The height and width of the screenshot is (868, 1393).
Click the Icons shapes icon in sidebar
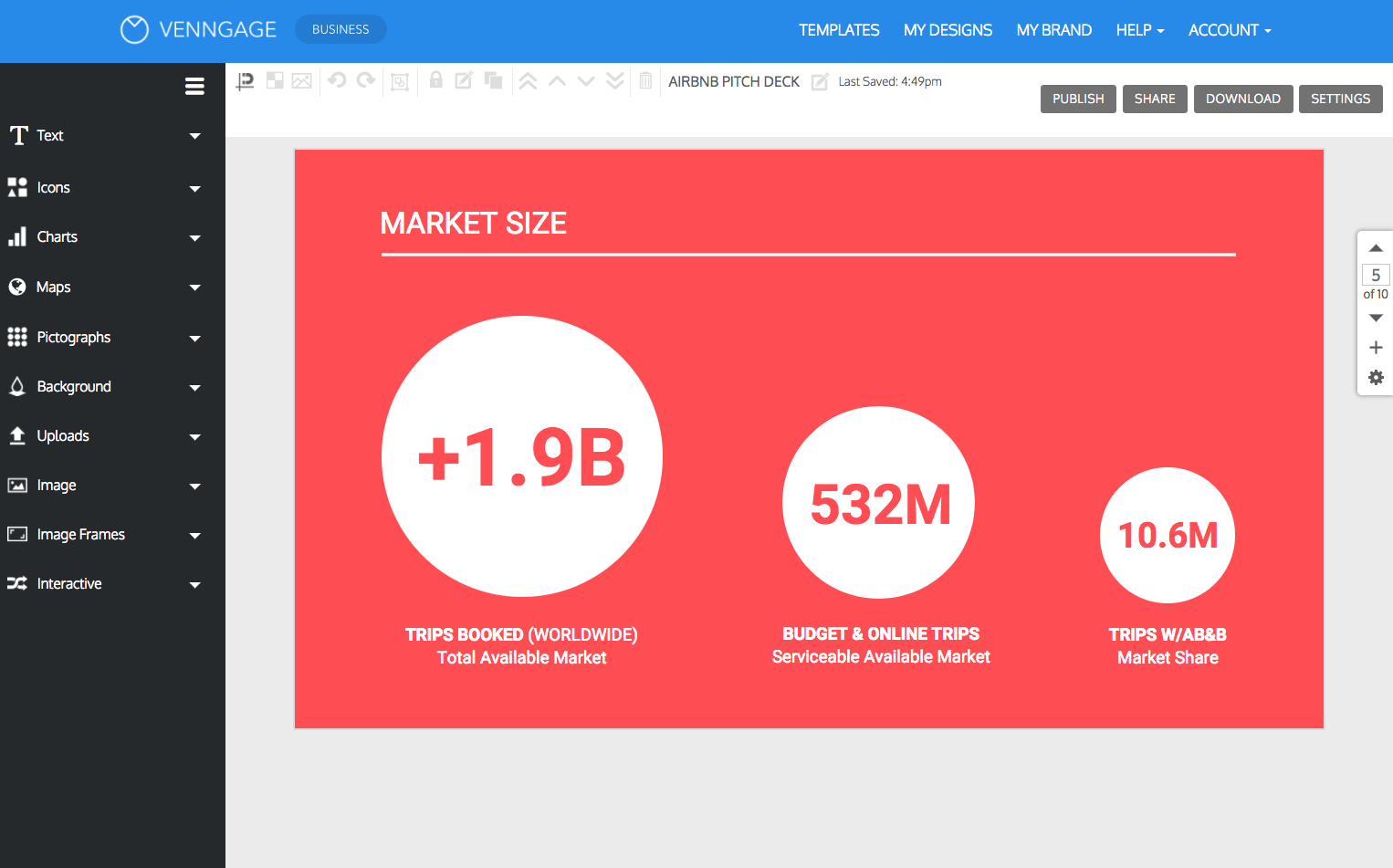coord(17,187)
